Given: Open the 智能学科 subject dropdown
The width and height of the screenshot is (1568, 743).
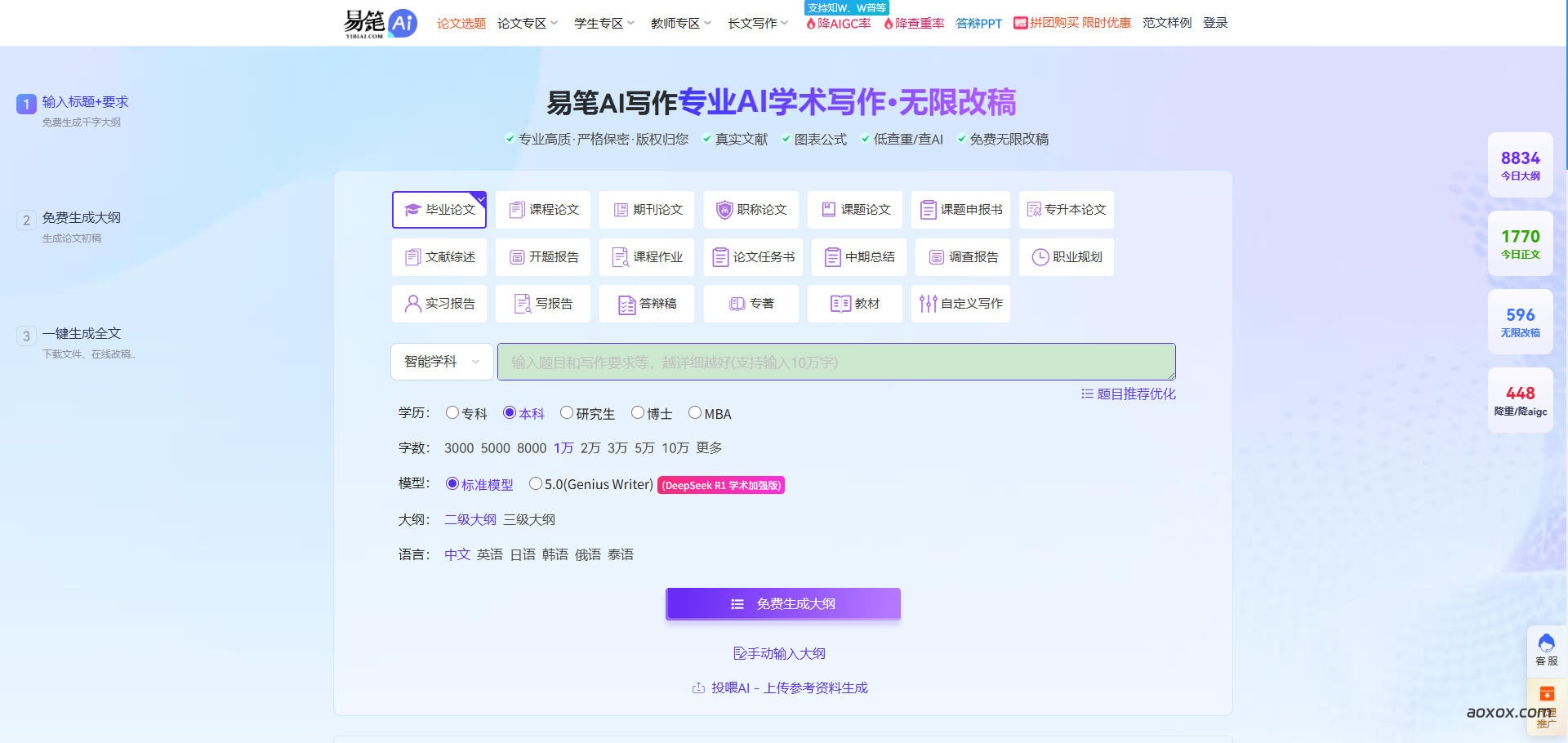Looking at the screenshot, I should [441, 362].
